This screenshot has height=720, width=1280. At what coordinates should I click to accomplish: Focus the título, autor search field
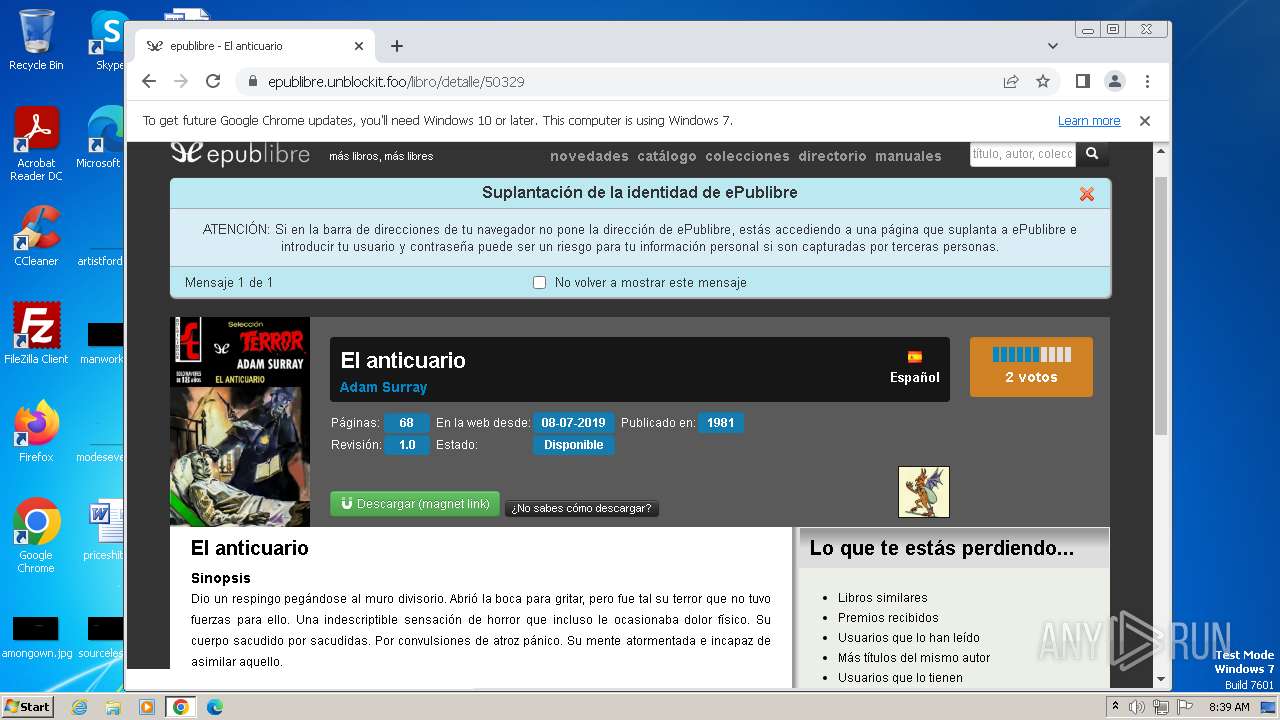click(1023, 154)
